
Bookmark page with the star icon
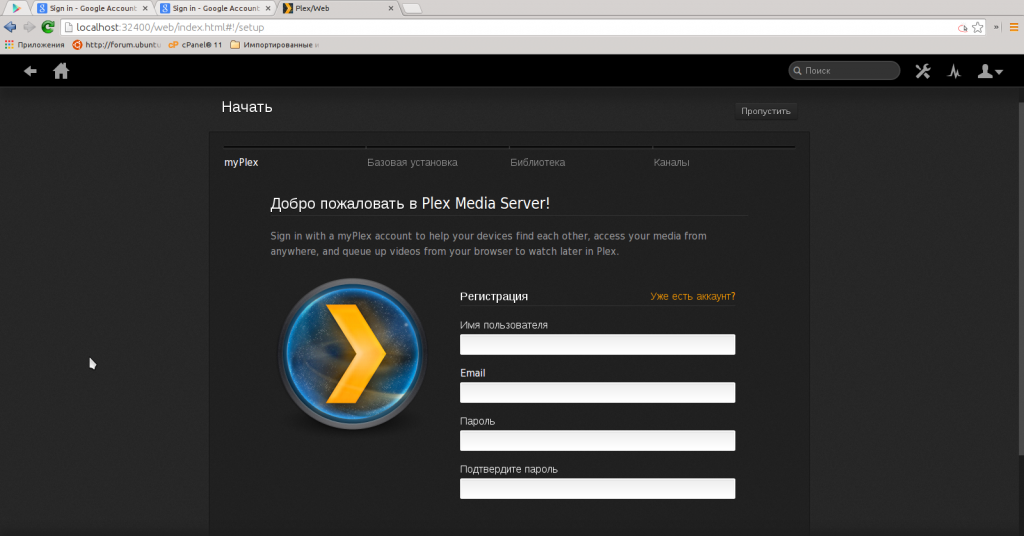977,27
